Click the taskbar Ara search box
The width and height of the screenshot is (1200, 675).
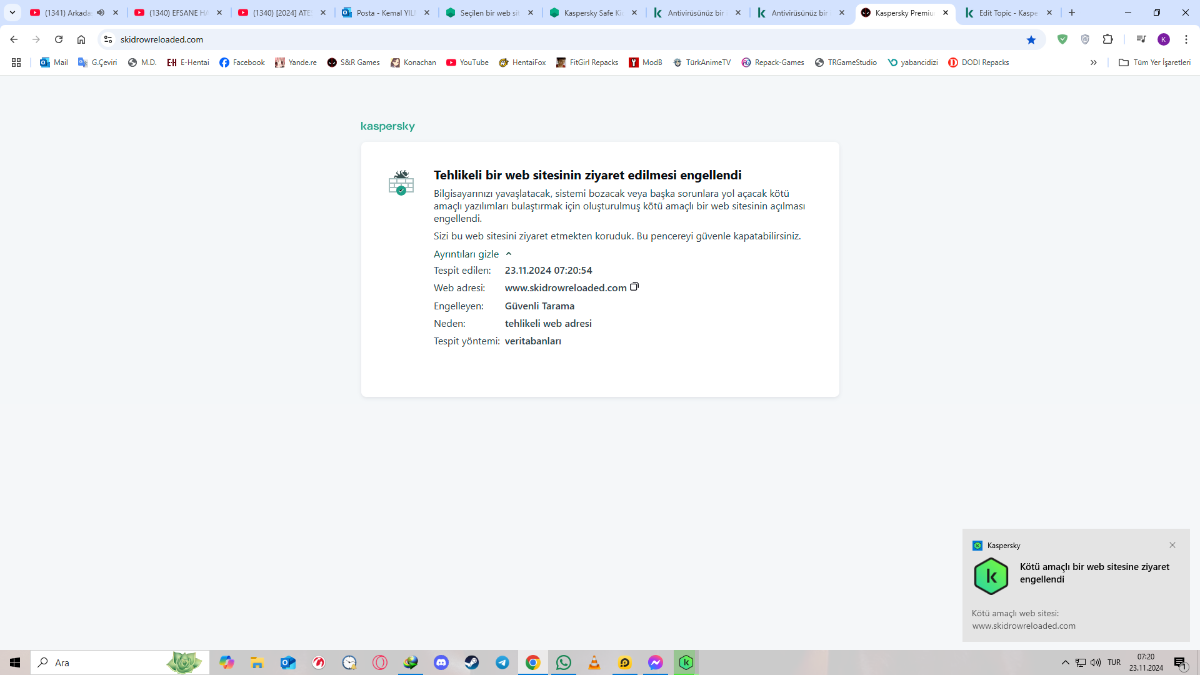coord(120,662)
